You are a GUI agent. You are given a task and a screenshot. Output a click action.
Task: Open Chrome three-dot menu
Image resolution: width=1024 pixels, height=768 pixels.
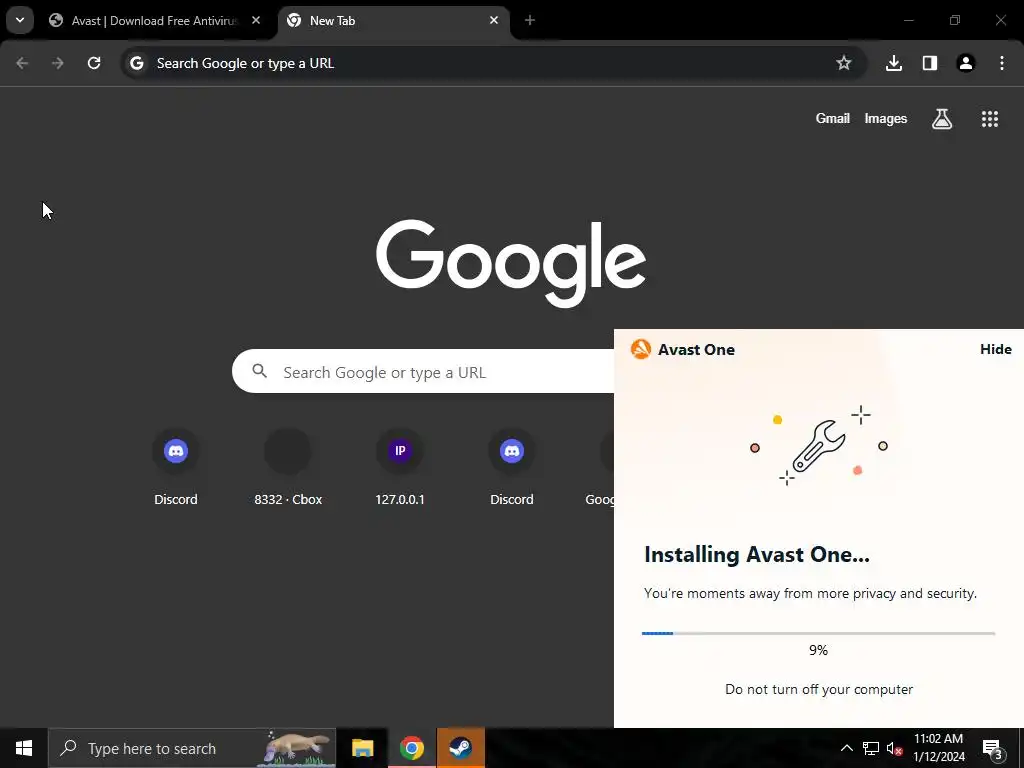[1002, 63]
